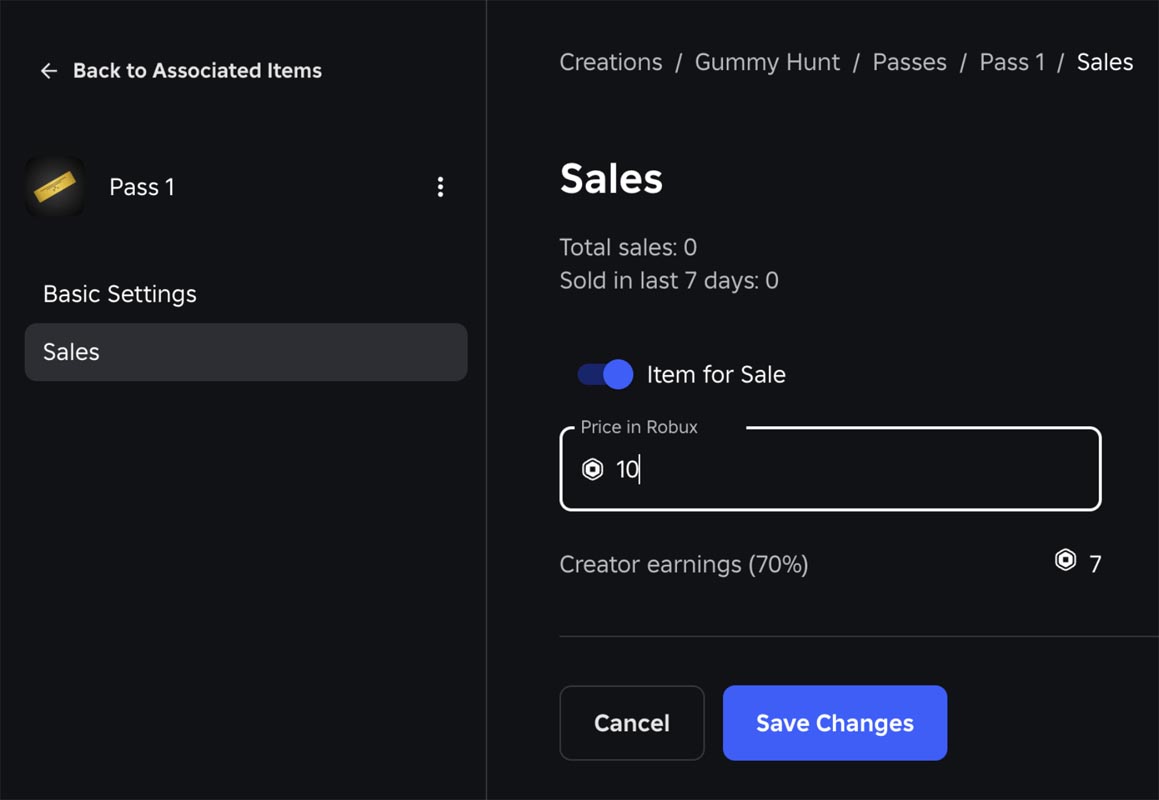Viewport: 1159px width, 800px height.
Task: Click the Pass 1 name in sidebar
Action: [x=142, y=187]
